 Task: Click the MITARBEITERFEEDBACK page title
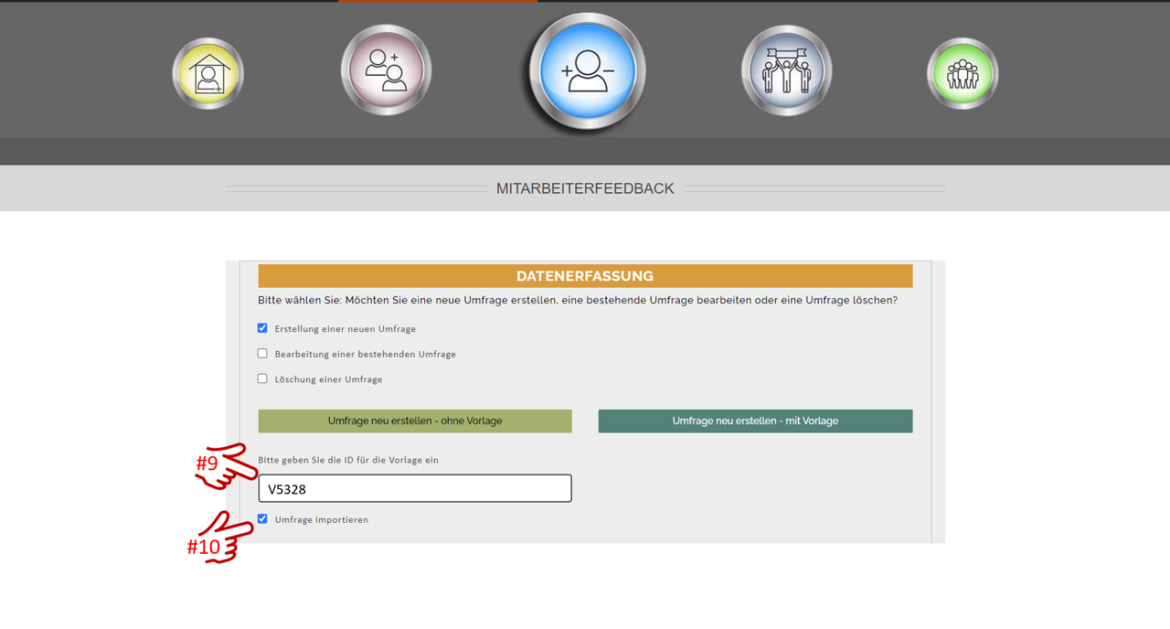click(x=585, y=188)
